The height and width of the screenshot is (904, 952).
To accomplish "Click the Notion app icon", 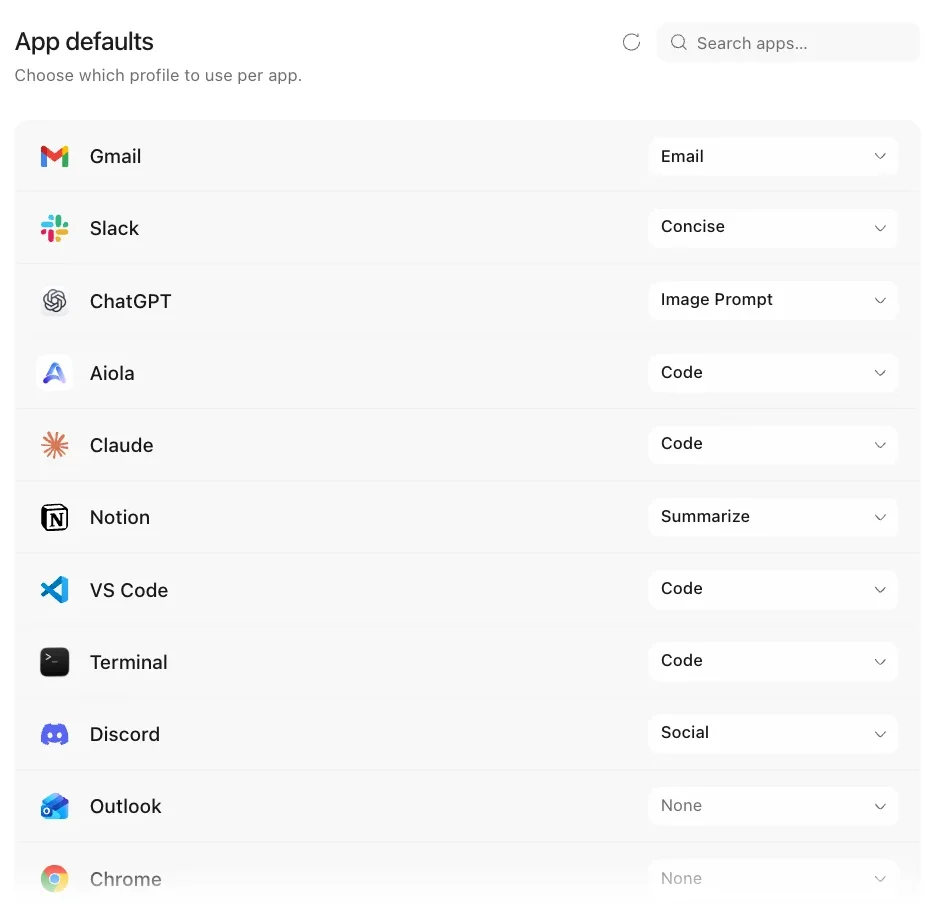I will 55,517.
